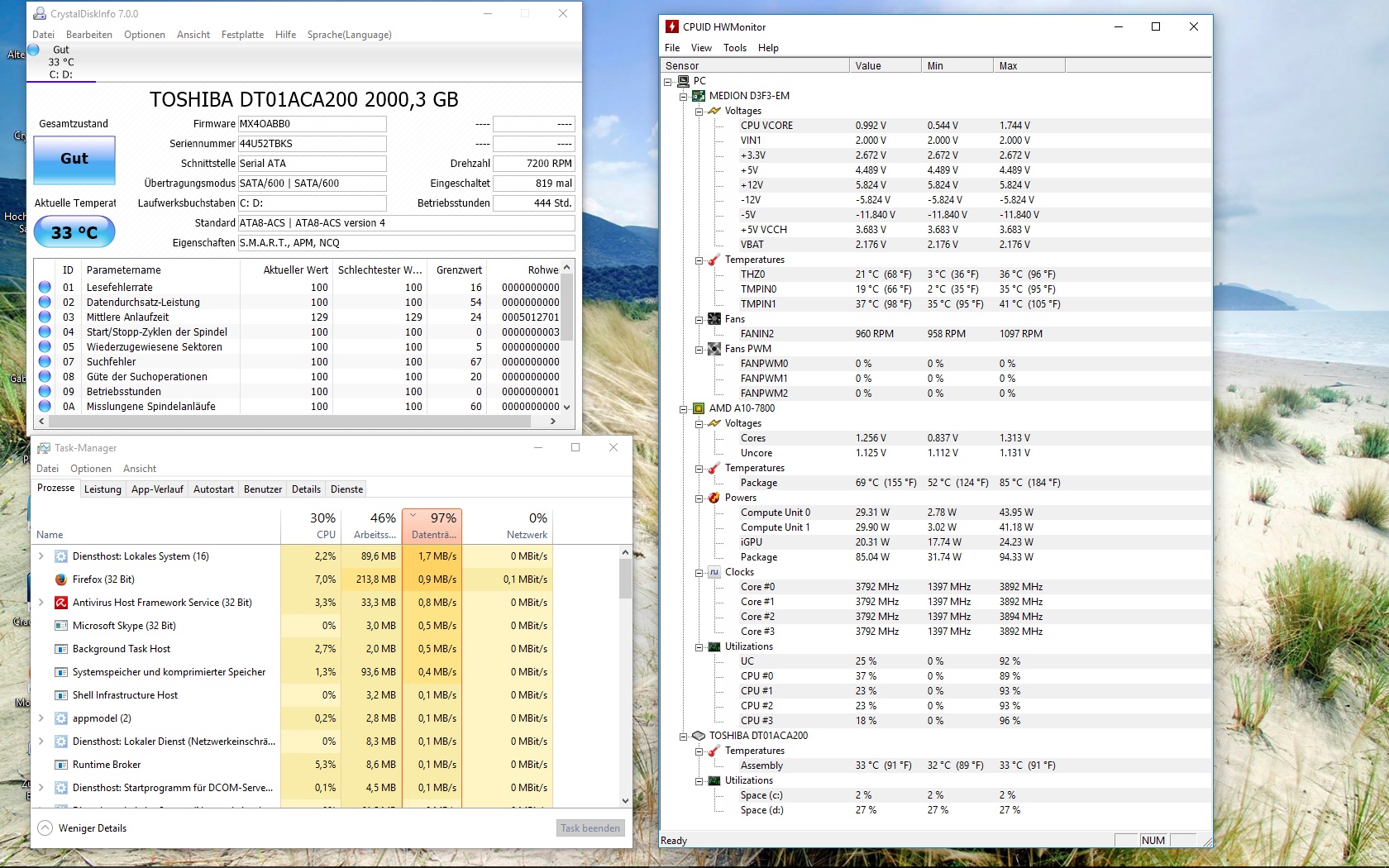Click the Shell Infrastructure Host icon

[60, 695]
